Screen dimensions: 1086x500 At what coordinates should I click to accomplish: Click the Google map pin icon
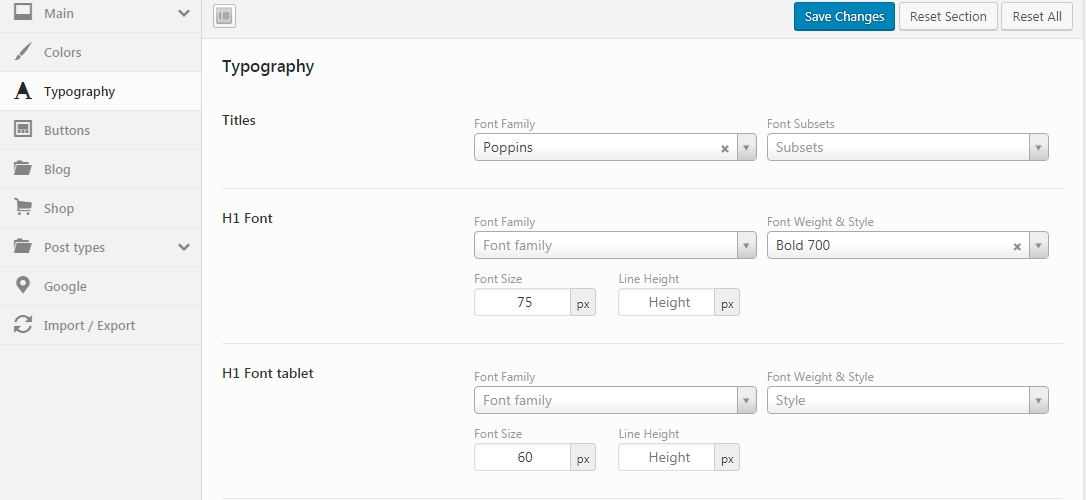click(x=23, y=286)
